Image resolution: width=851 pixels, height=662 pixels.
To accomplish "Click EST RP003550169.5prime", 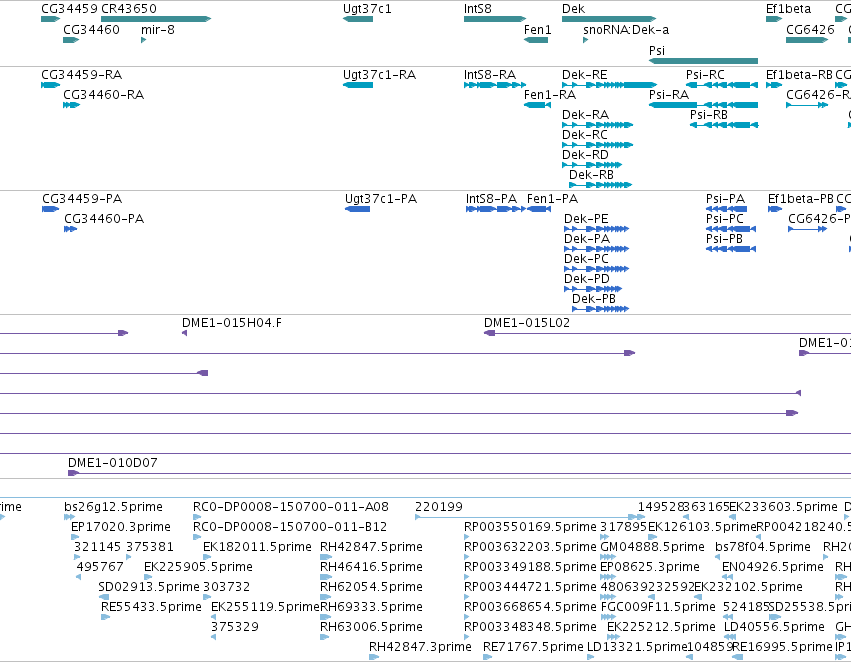I will [x=467, y=537].
